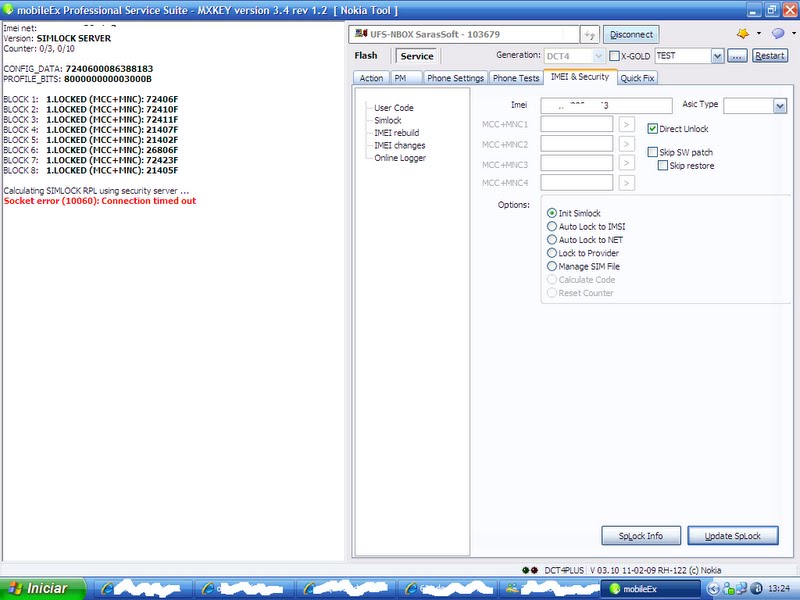Open the Quick Fix tab
This screenshot has width=800, height=600.
tap(637, 78)
